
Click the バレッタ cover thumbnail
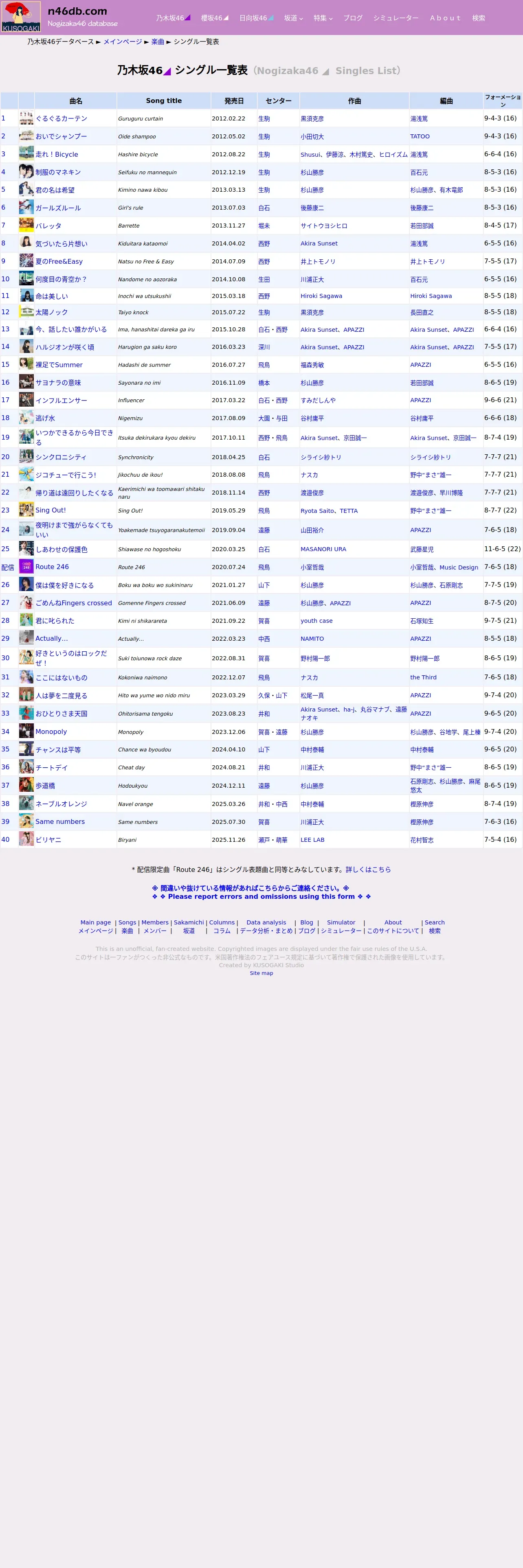[26, 225]
